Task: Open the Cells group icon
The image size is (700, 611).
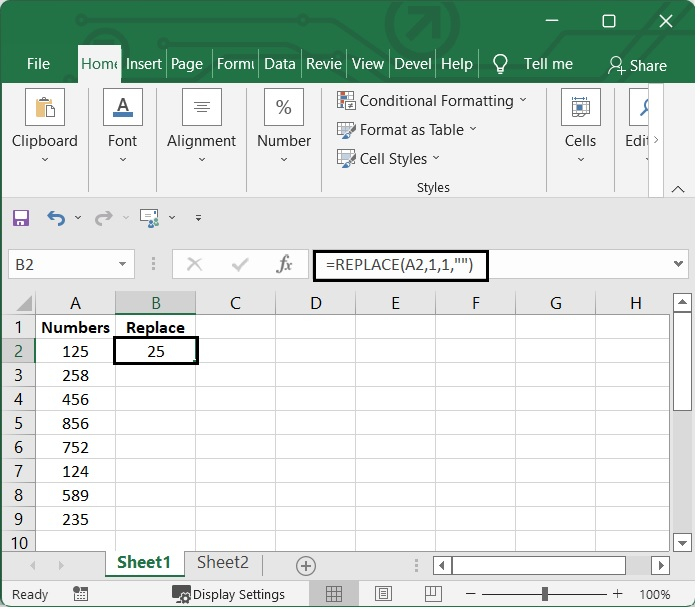Action: [581, 107]
